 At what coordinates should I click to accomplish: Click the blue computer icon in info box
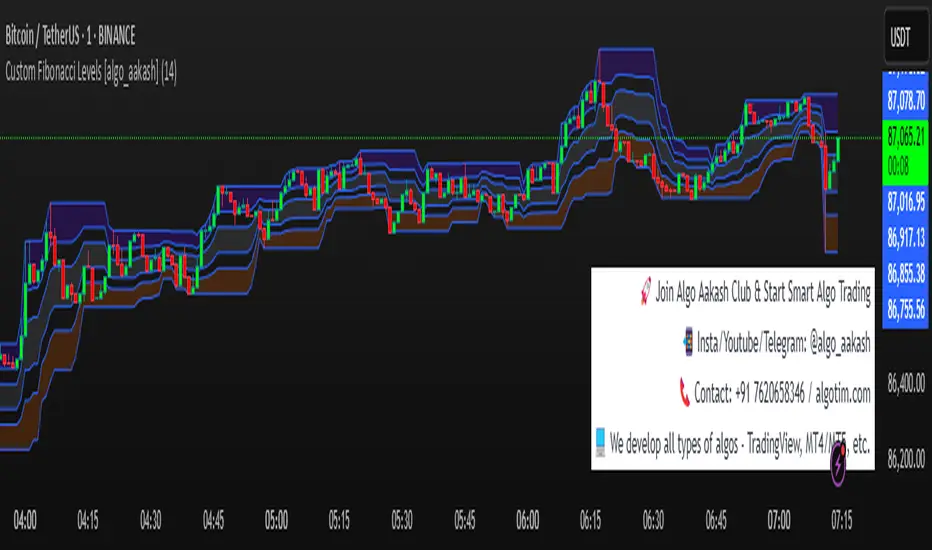pyautogui.click(x=600, y=442)
